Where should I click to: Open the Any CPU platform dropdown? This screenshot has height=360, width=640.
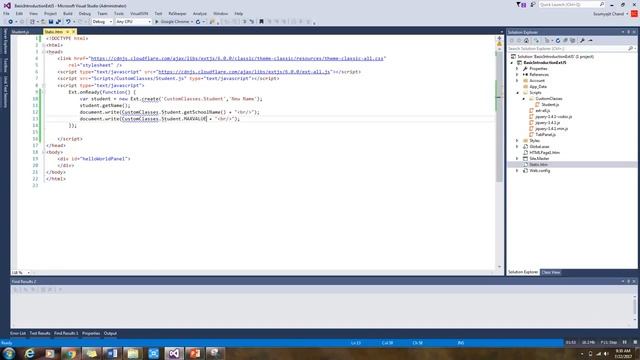133,22
